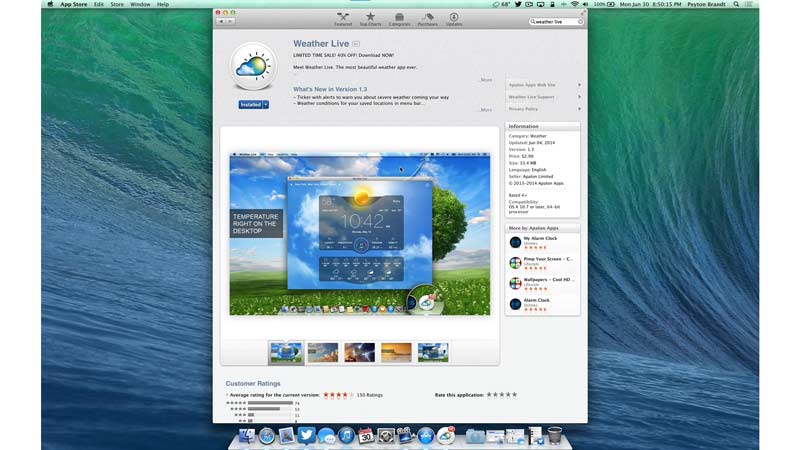The width and height of the screenshot is (800, 450).
Task: Click the Weather Live app icon
Action: click(x=253, y=67)
